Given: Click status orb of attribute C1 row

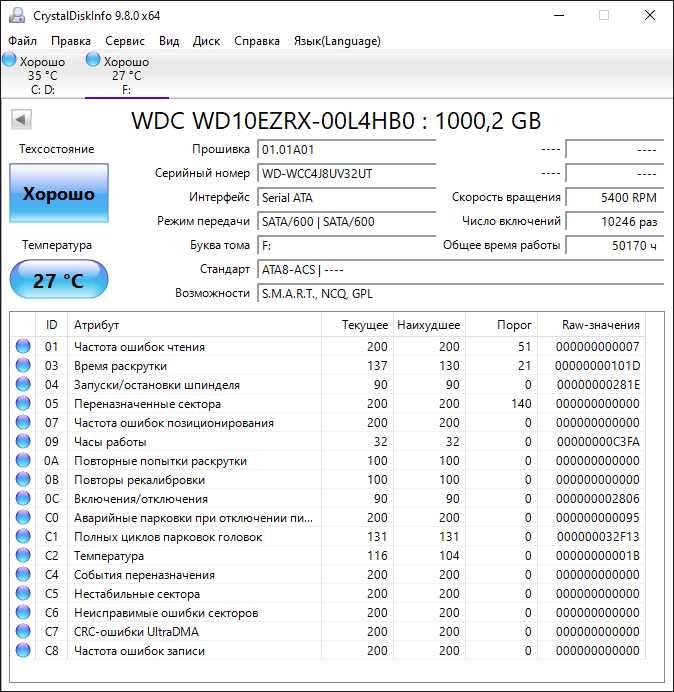Looking at the screenshot, I should [x=23, y=536].
